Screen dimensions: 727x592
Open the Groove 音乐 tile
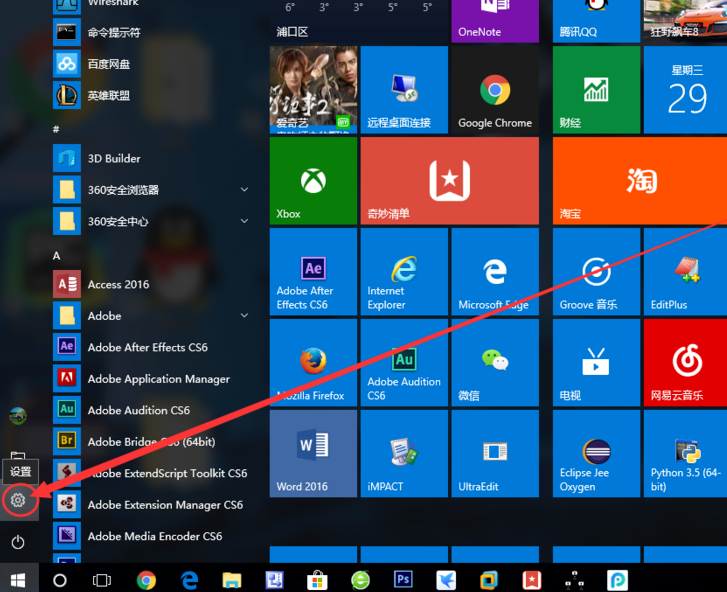596,272
